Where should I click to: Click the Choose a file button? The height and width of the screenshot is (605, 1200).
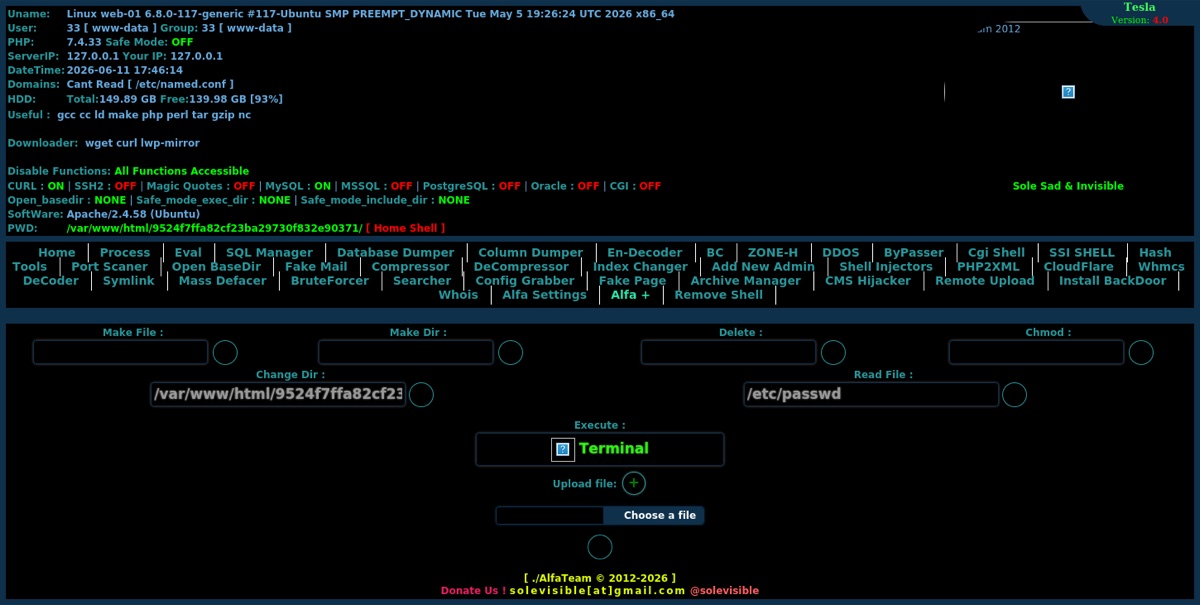659,515
